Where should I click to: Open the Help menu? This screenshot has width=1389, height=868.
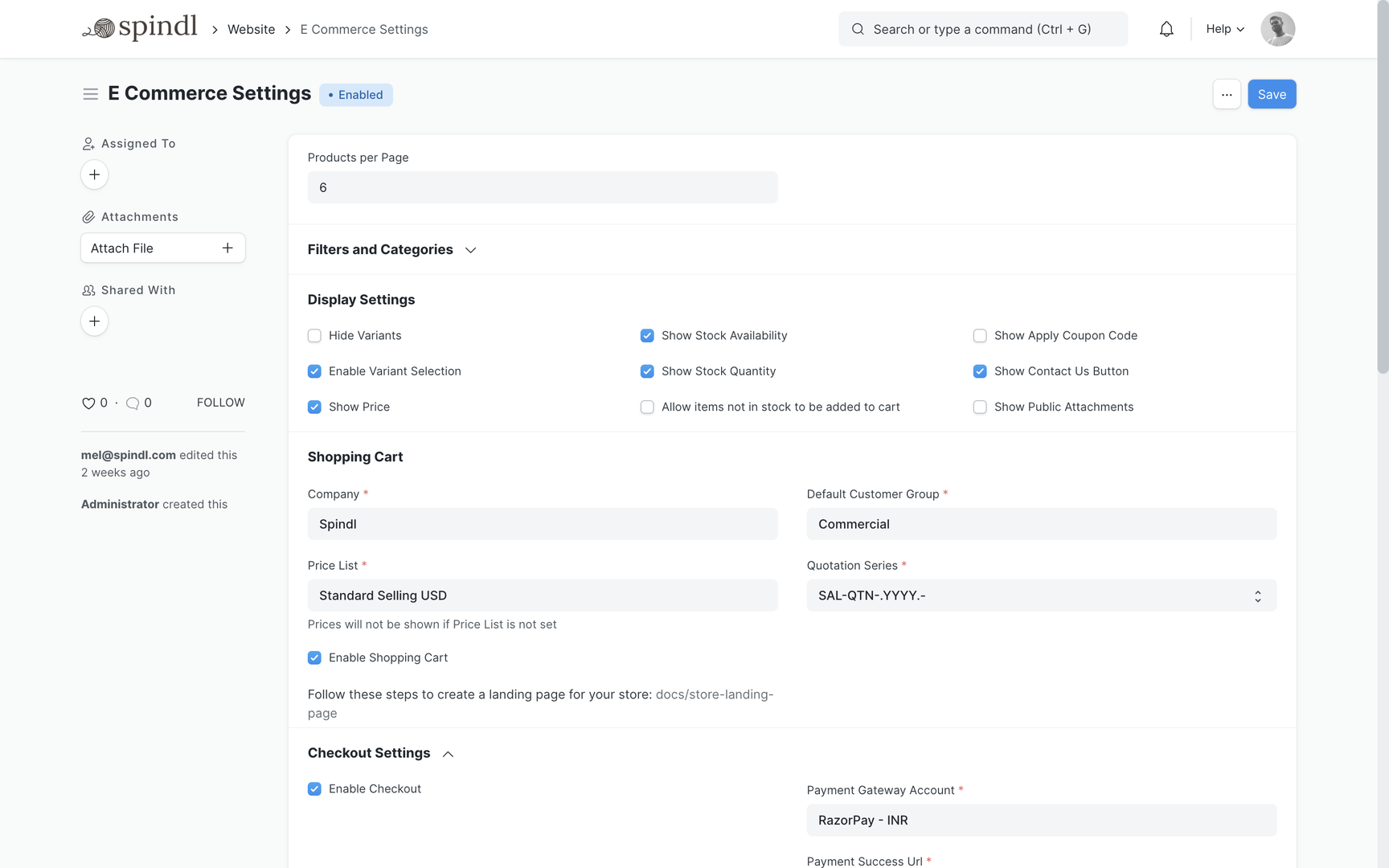pos(1224,29)
